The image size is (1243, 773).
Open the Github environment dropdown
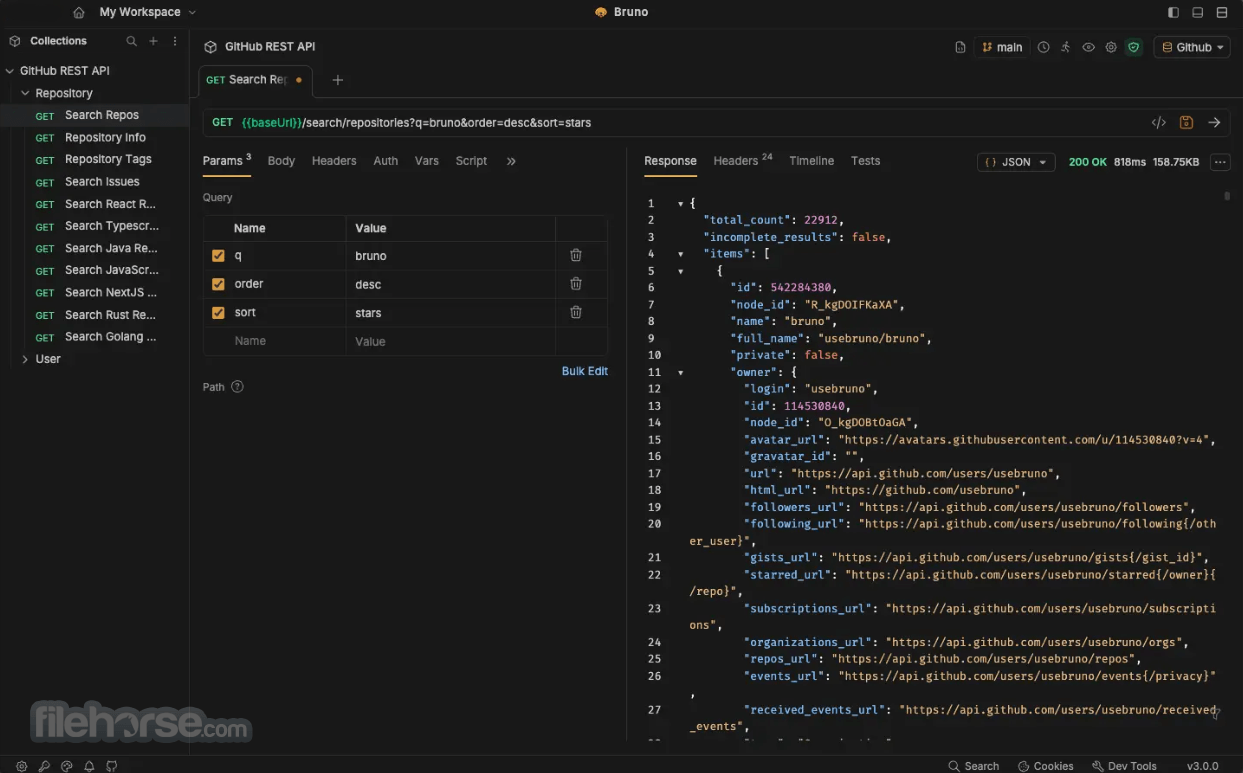1191,47
